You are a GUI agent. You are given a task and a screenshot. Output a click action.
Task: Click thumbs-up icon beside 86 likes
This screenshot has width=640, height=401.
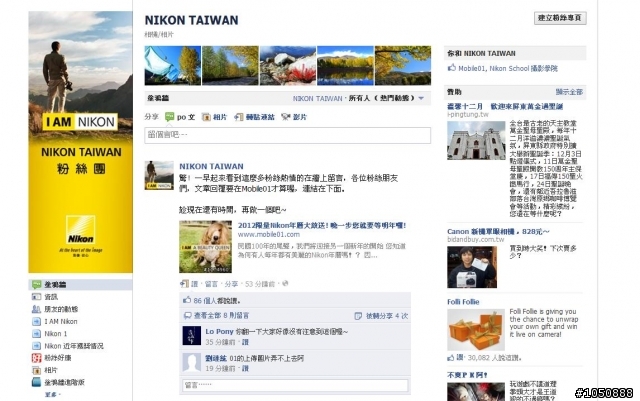(187, 300)
